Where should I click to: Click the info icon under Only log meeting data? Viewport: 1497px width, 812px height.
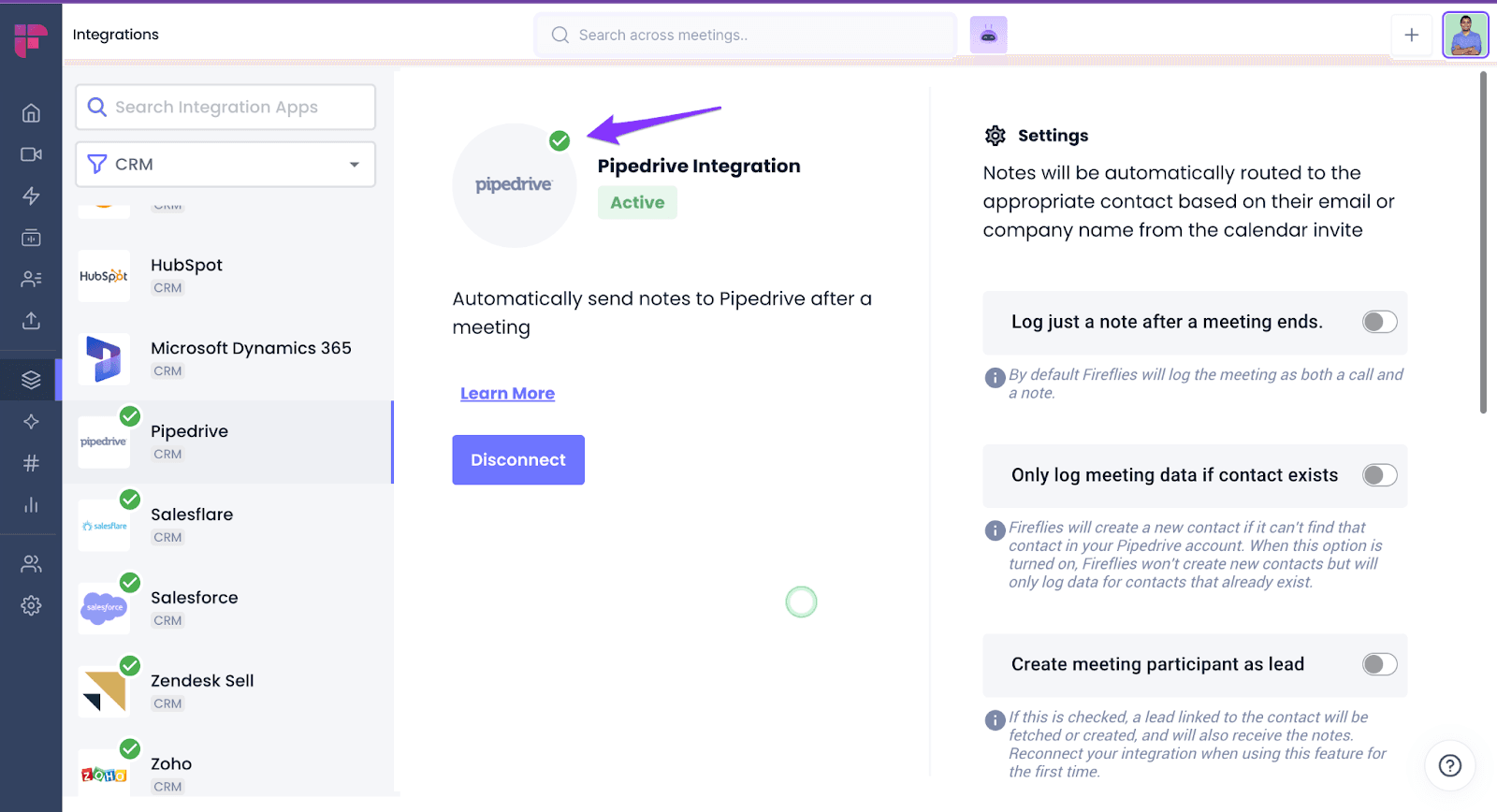(x=995, y=530)
